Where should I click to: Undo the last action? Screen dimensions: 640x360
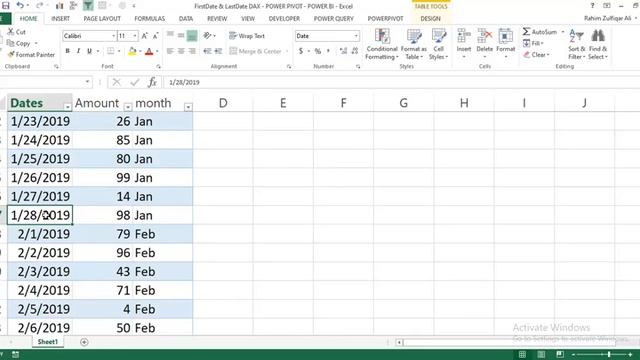pos(20,6)
